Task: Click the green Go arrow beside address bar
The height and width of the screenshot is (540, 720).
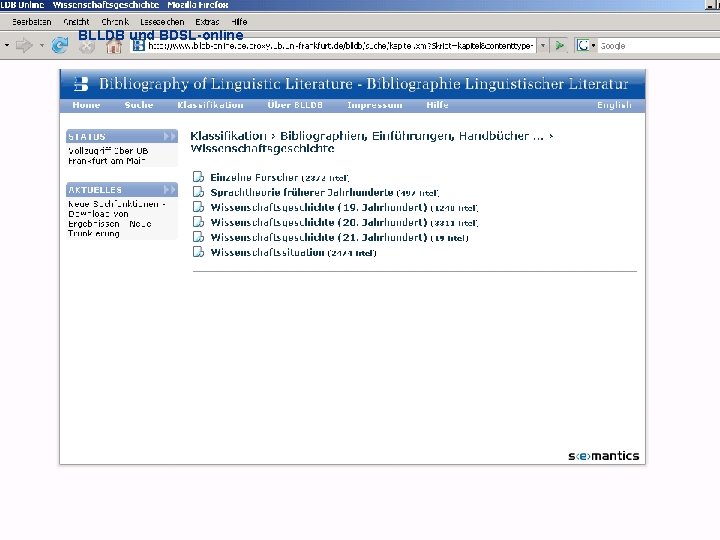Action: (x=559, y=45)
